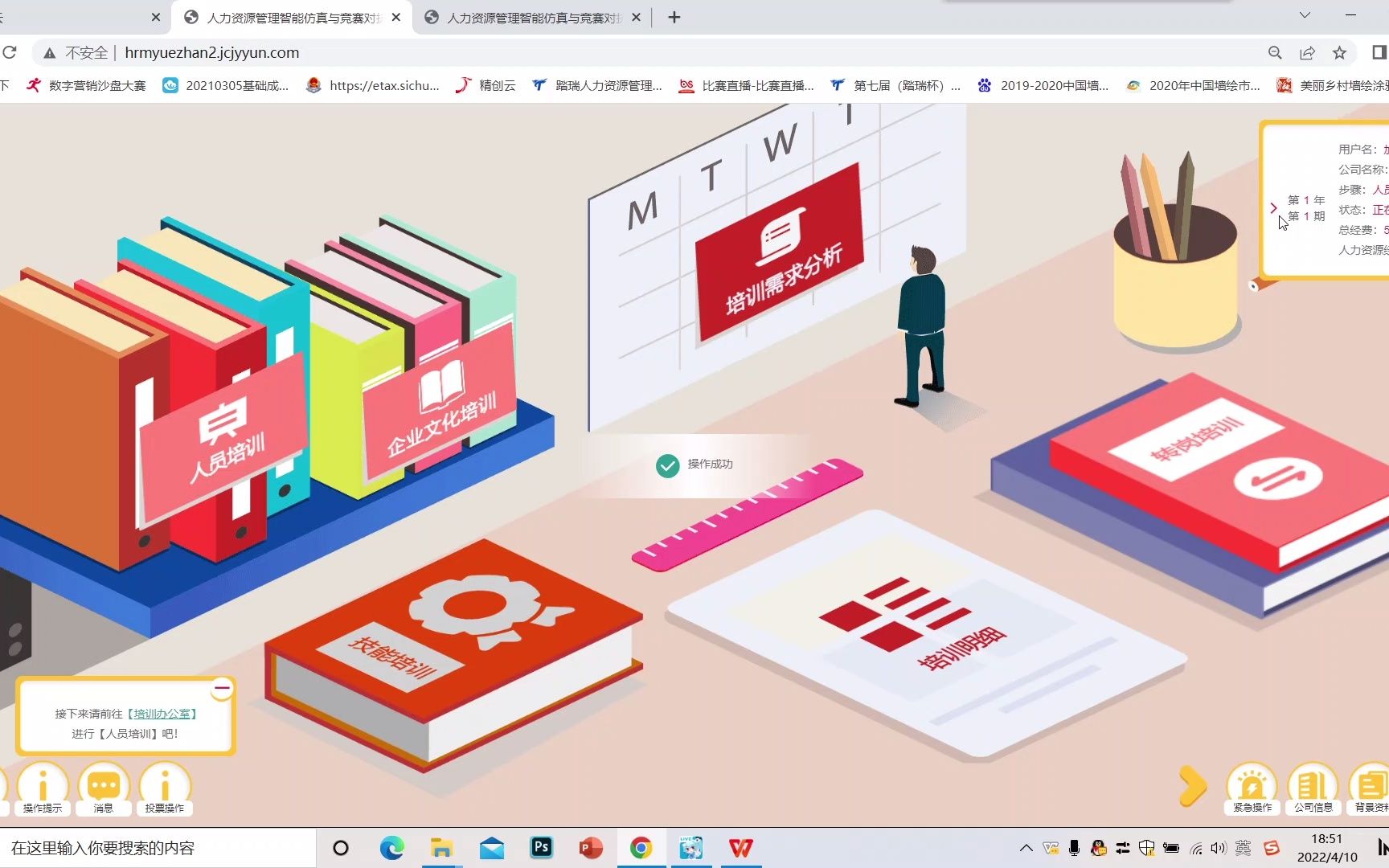Screen dimensions: 1389x868
Task: Follow the 培训办公室 link
Action: (x=162, y=714)
